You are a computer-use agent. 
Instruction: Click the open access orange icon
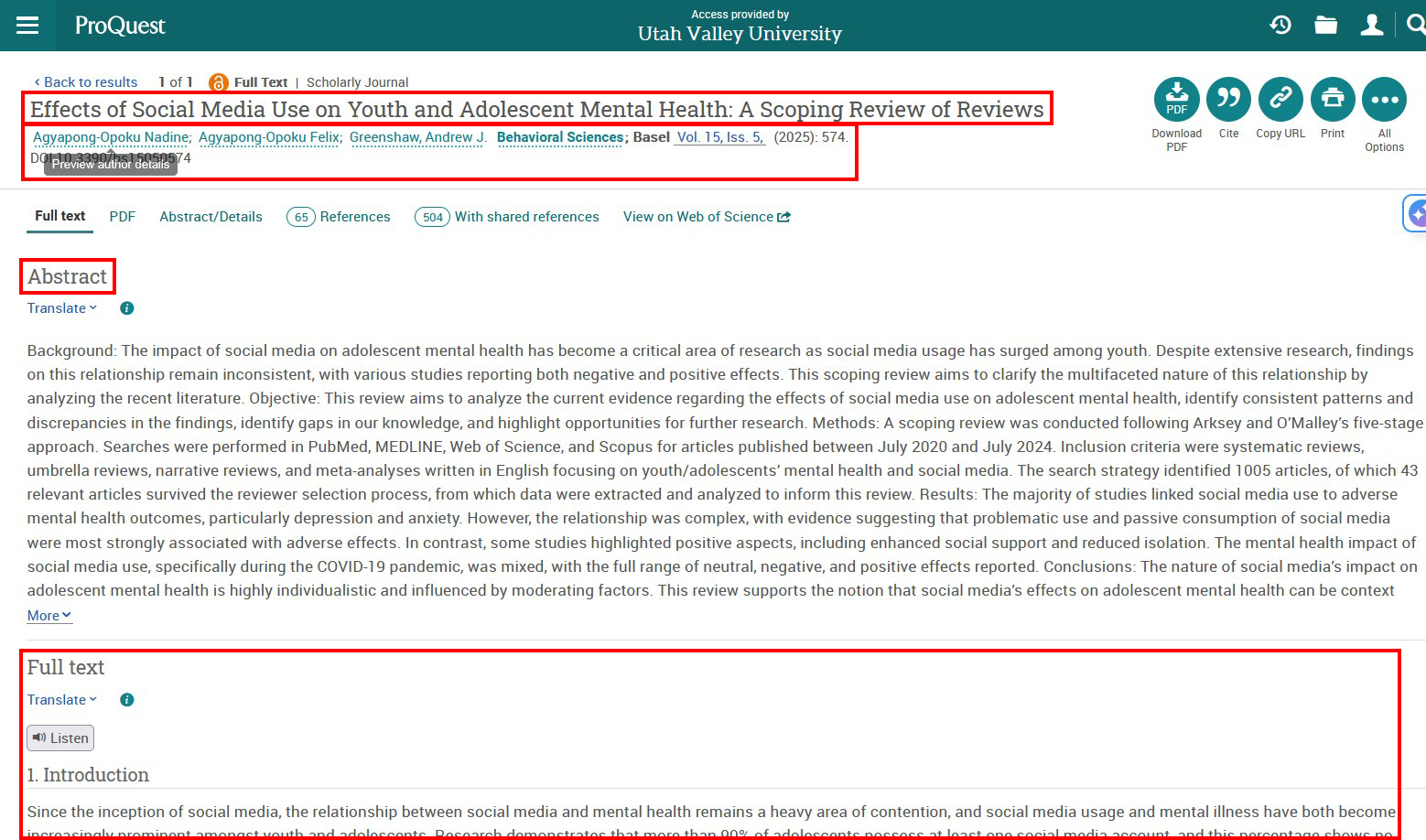tap(218, 82)
